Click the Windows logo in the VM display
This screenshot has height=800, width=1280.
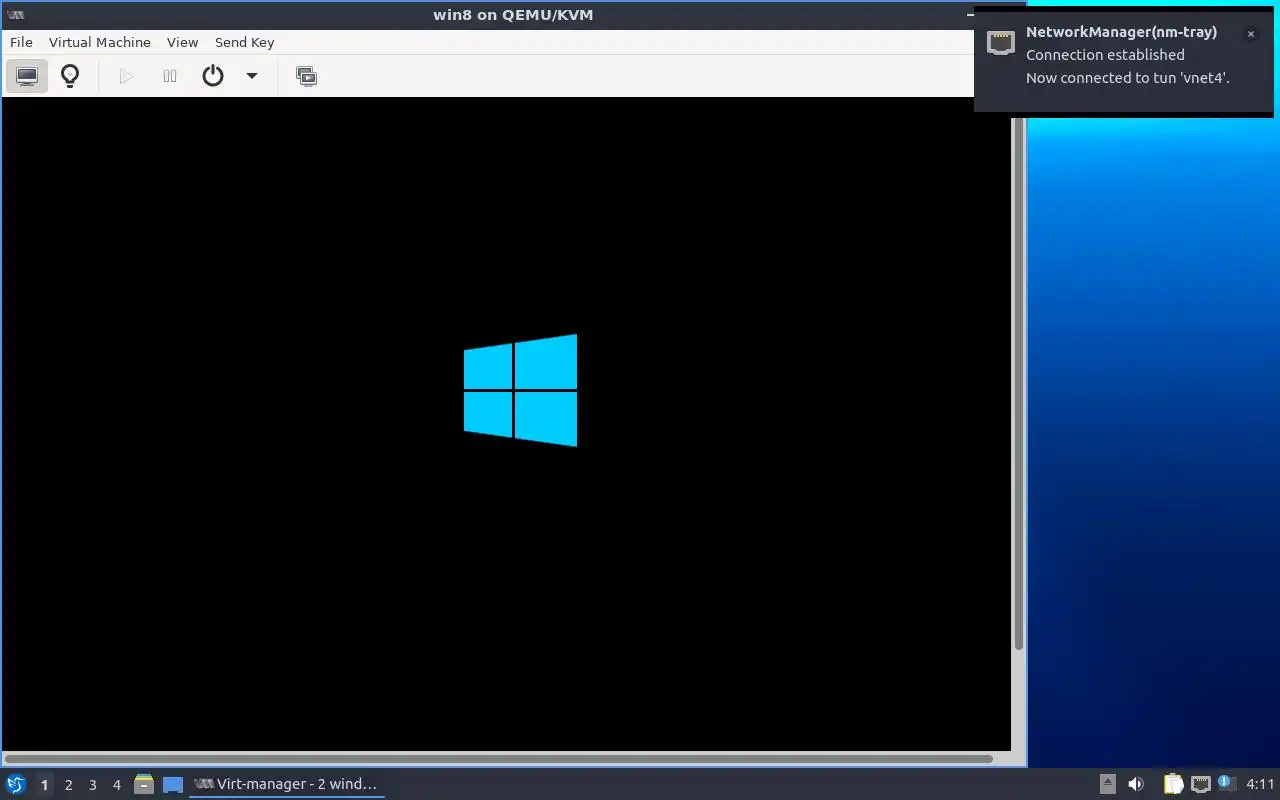tap(520, 390)
